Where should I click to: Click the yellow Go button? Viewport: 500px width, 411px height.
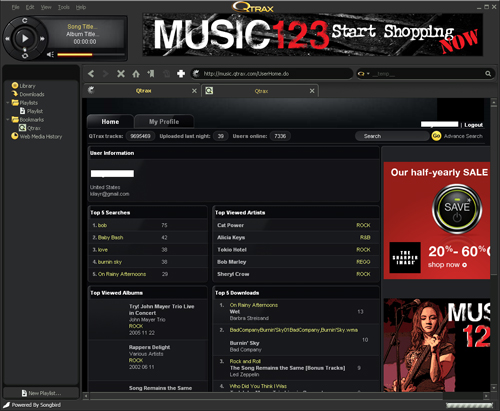pos(436,136)
